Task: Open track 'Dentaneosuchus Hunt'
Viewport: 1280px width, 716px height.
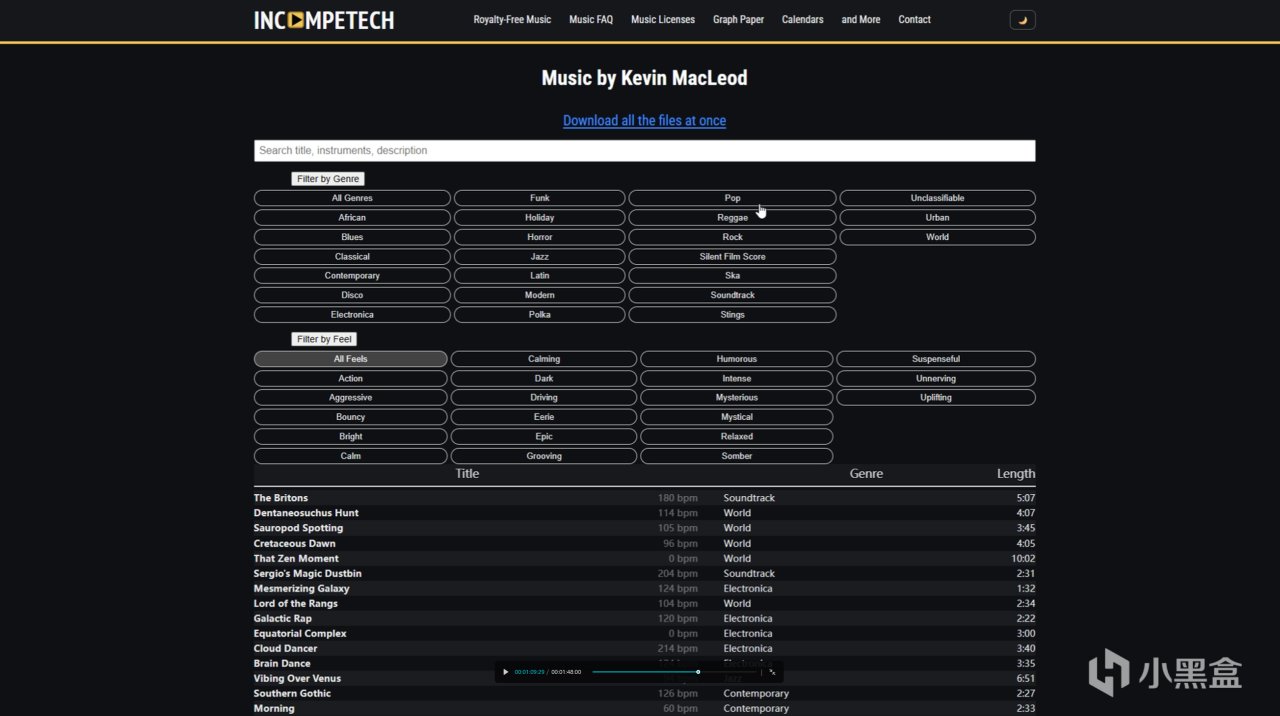Action: pos(306,513)
